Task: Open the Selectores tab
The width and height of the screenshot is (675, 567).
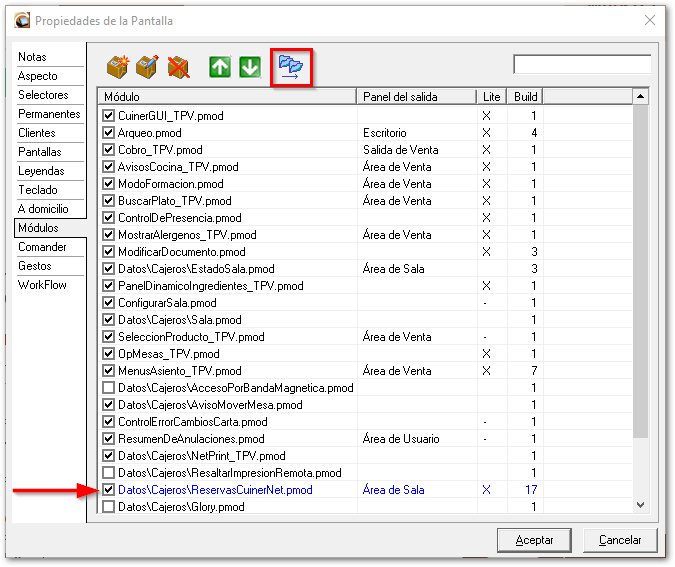Action: click(50, 95)
